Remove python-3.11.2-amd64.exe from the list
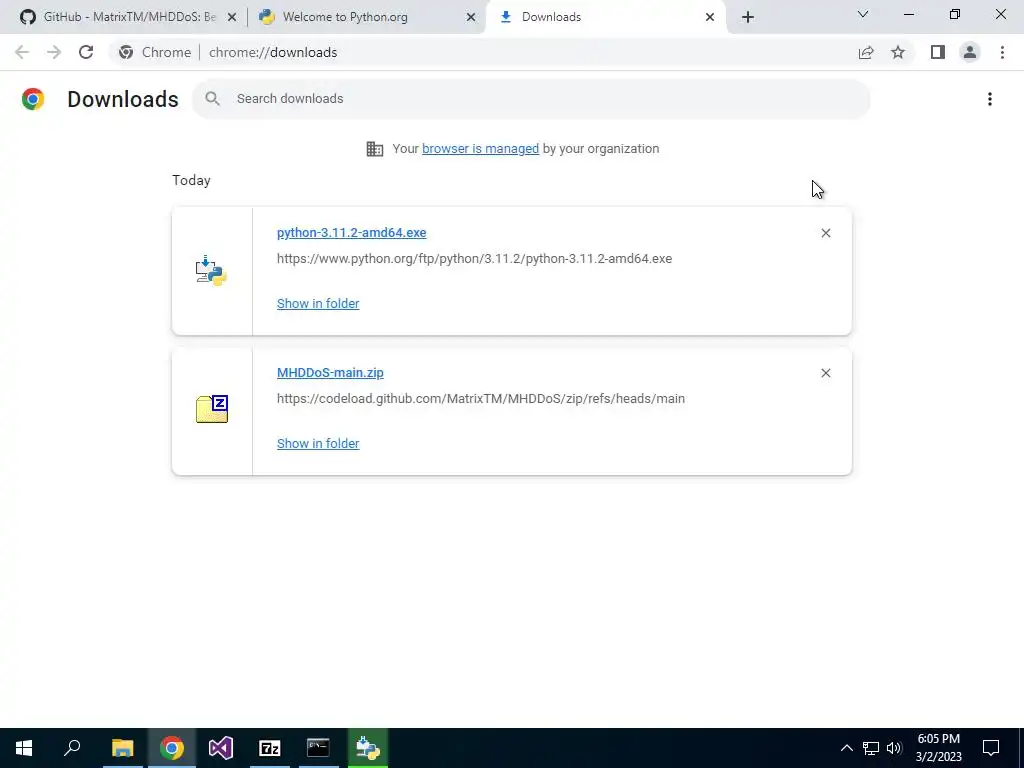1024x768 pixels. click(x=825, y=233)
